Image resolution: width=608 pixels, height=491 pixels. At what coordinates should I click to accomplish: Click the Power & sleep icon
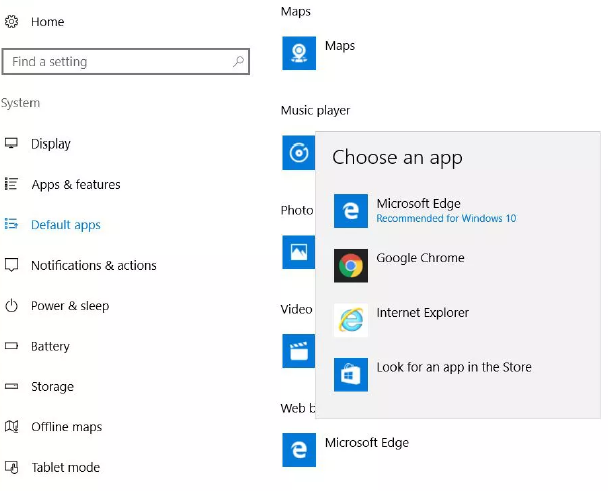pos(12,306)
